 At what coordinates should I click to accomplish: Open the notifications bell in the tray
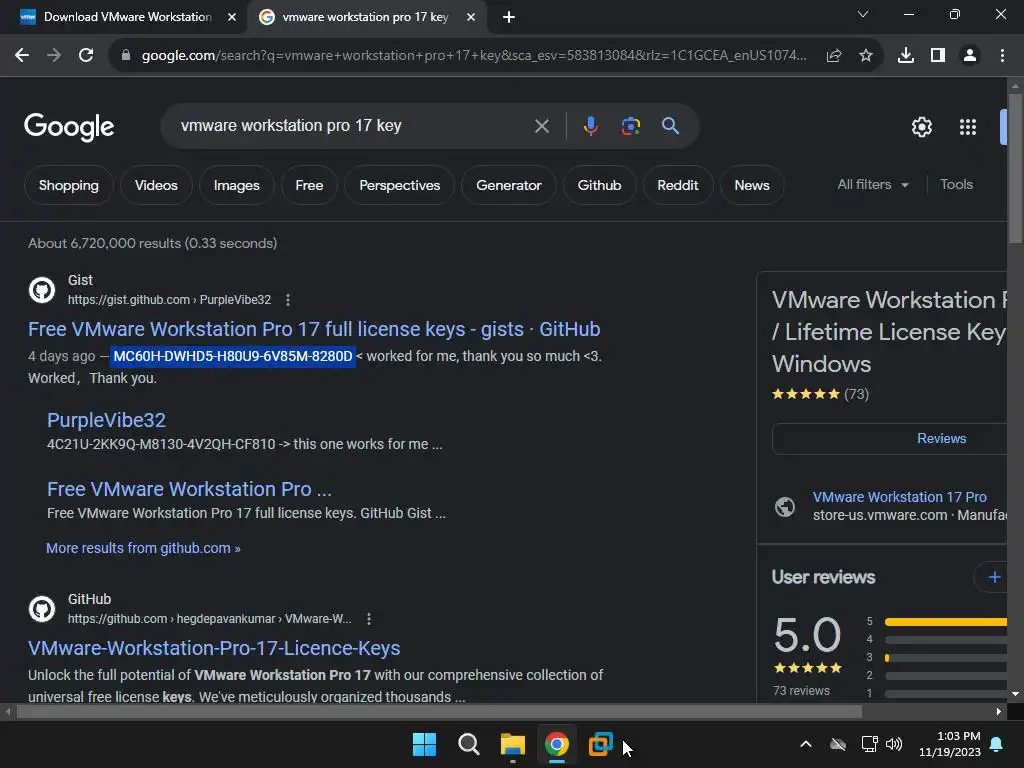[997, 744]
